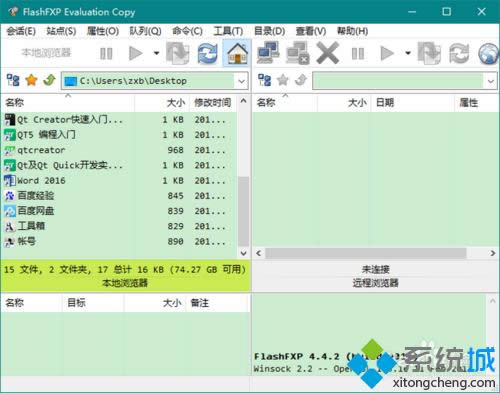Screen dimensions: 500x393
Task: Open the 属性(O) menu
Action: [x=103, y=31]
